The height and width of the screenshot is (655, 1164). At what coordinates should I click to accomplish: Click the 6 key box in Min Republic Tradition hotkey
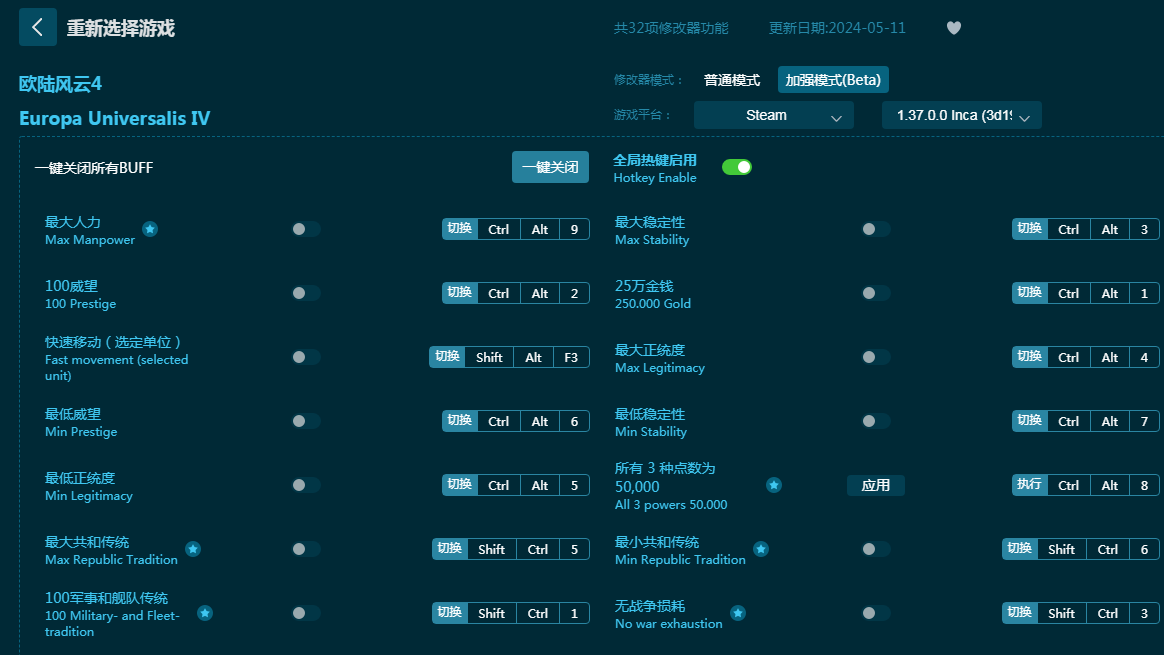[1144, 550]
